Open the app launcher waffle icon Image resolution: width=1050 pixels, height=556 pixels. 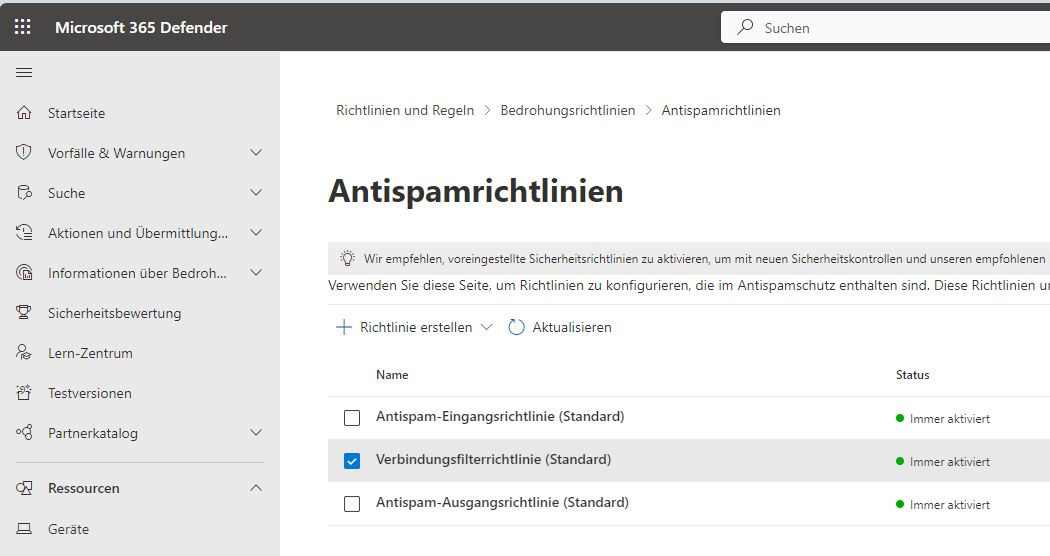[x=23, y=27]
